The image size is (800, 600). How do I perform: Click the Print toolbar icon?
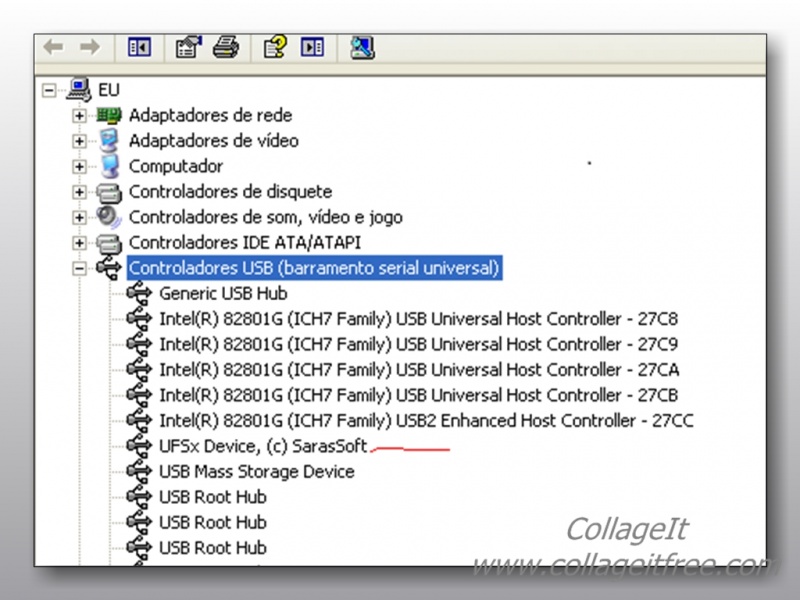coord(226,47)
